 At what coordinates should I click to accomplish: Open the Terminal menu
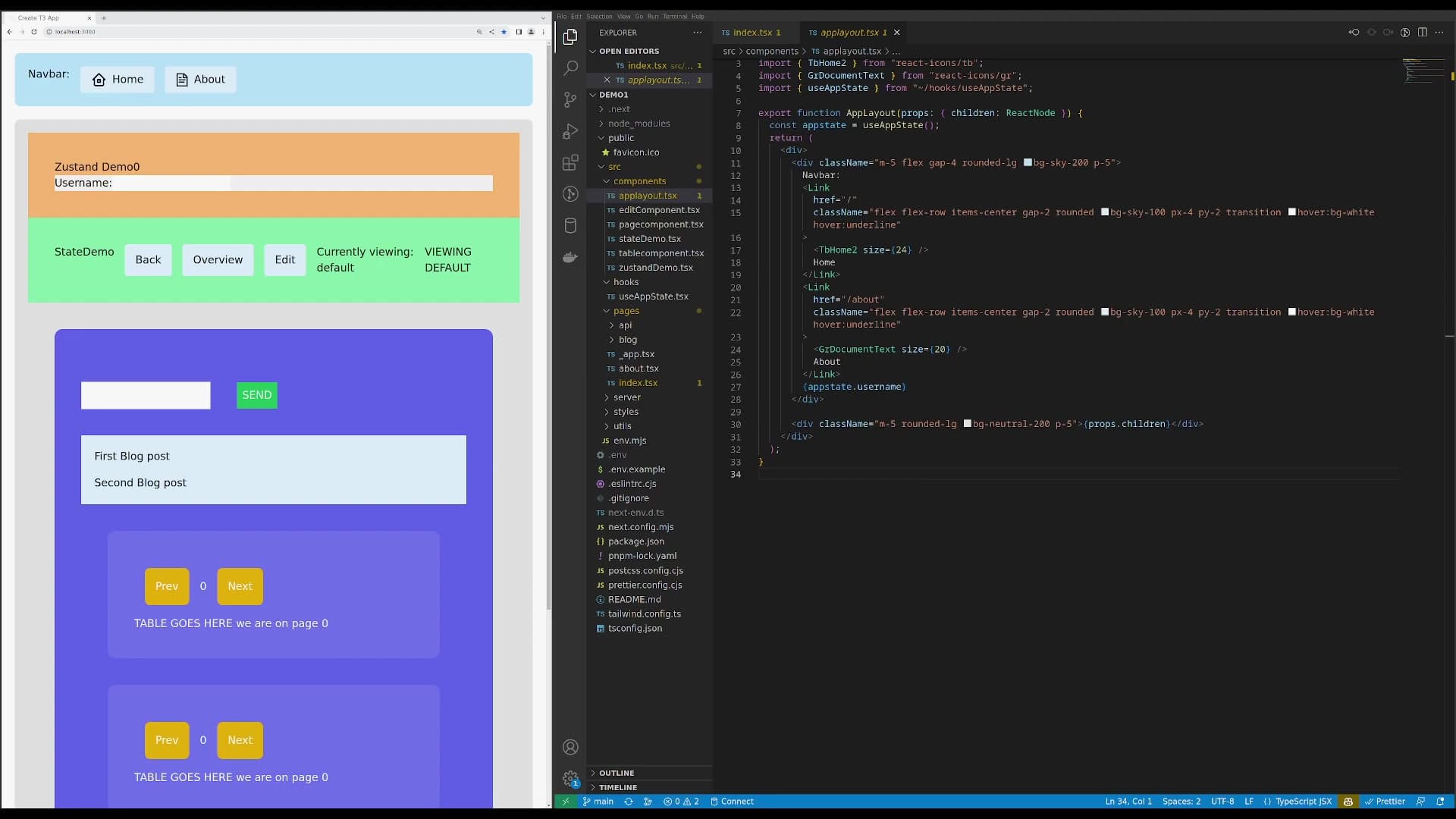tap(674, 16)
